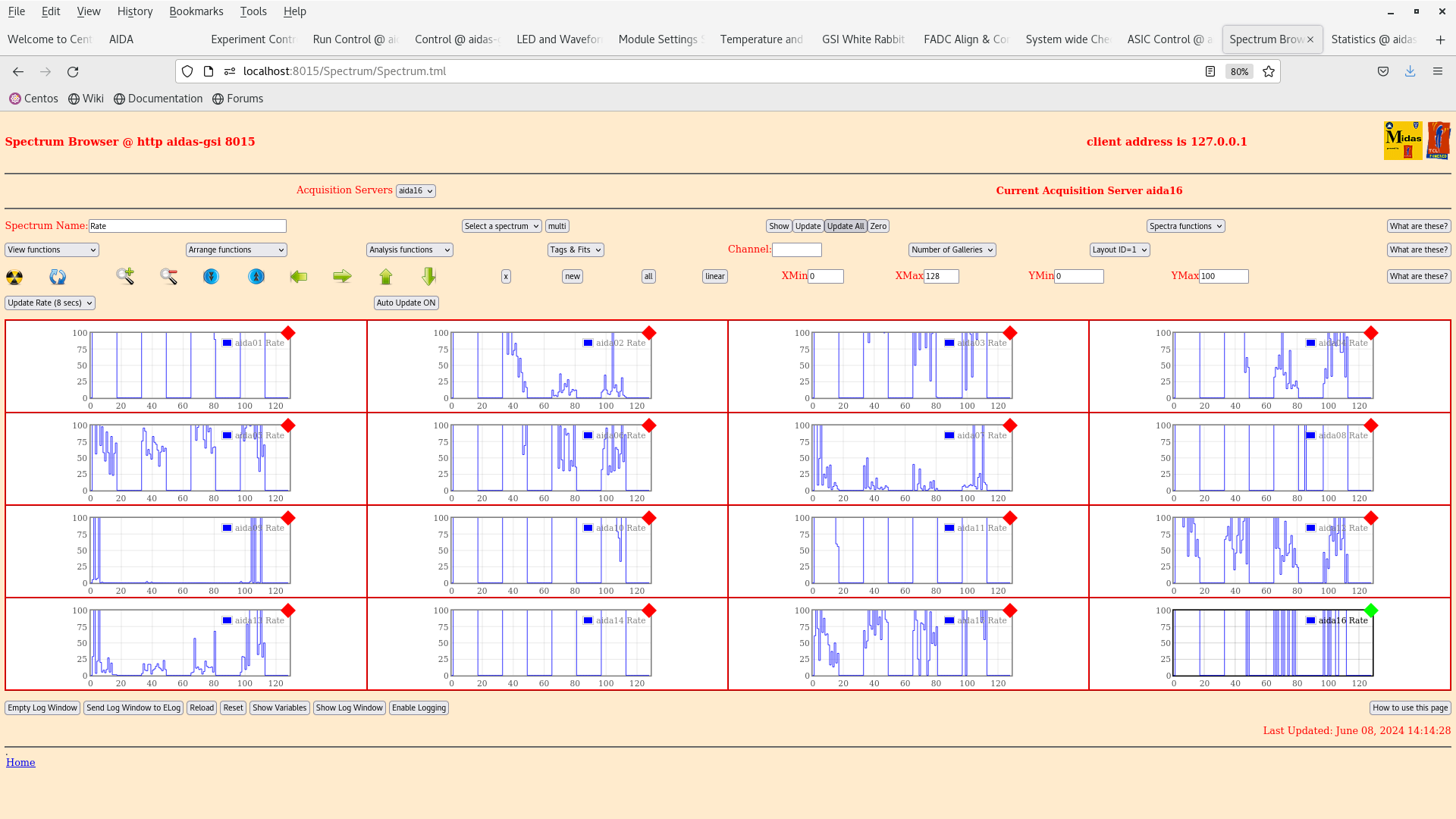Screen dimensions: 1456x819
Task: Click the blue double down-arrow icon
Action: point(211,277)
